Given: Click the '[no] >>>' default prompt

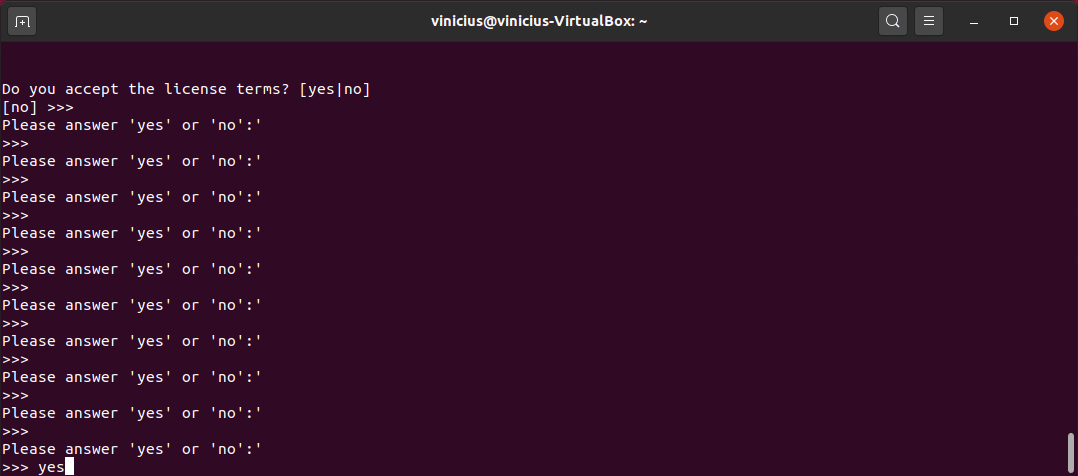Looking at the screenshot, I should [37, 108].
